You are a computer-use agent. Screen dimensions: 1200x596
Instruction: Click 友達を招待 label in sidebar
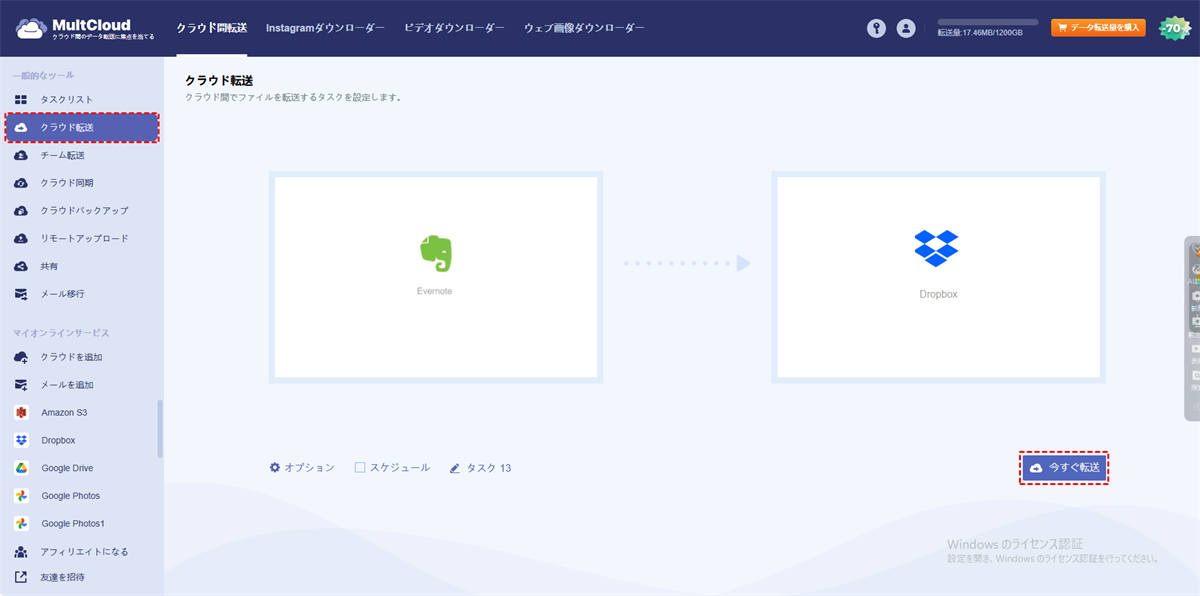(x=62, y=577)
